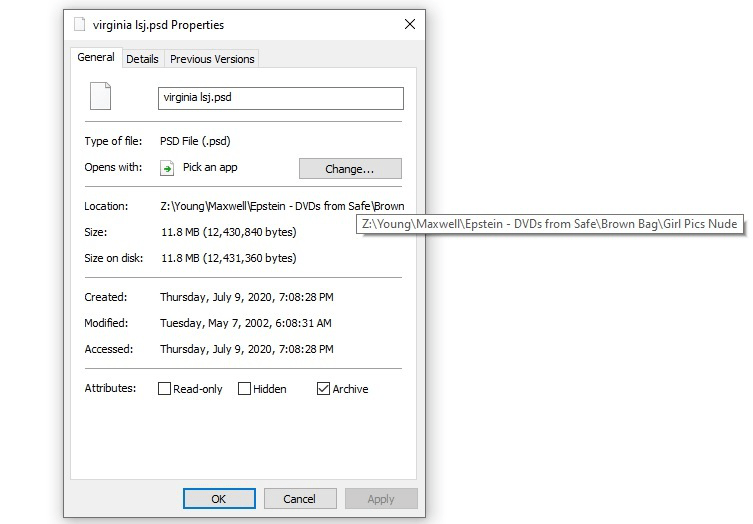Confirm the dialog with the OK button
Image resolution: width=753 pixels, height=524 pixels.
[x=219, y=499]
